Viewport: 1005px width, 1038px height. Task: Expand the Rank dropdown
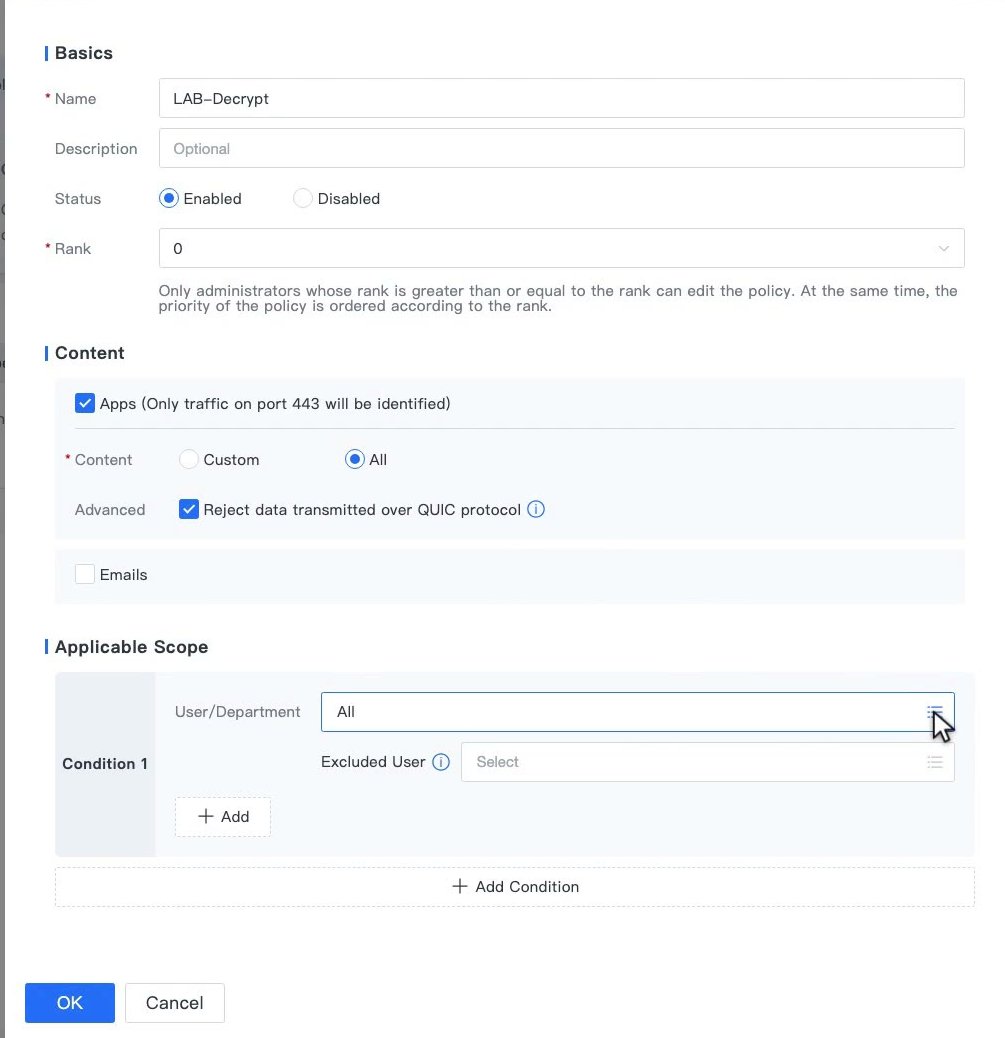click(561, 248)
